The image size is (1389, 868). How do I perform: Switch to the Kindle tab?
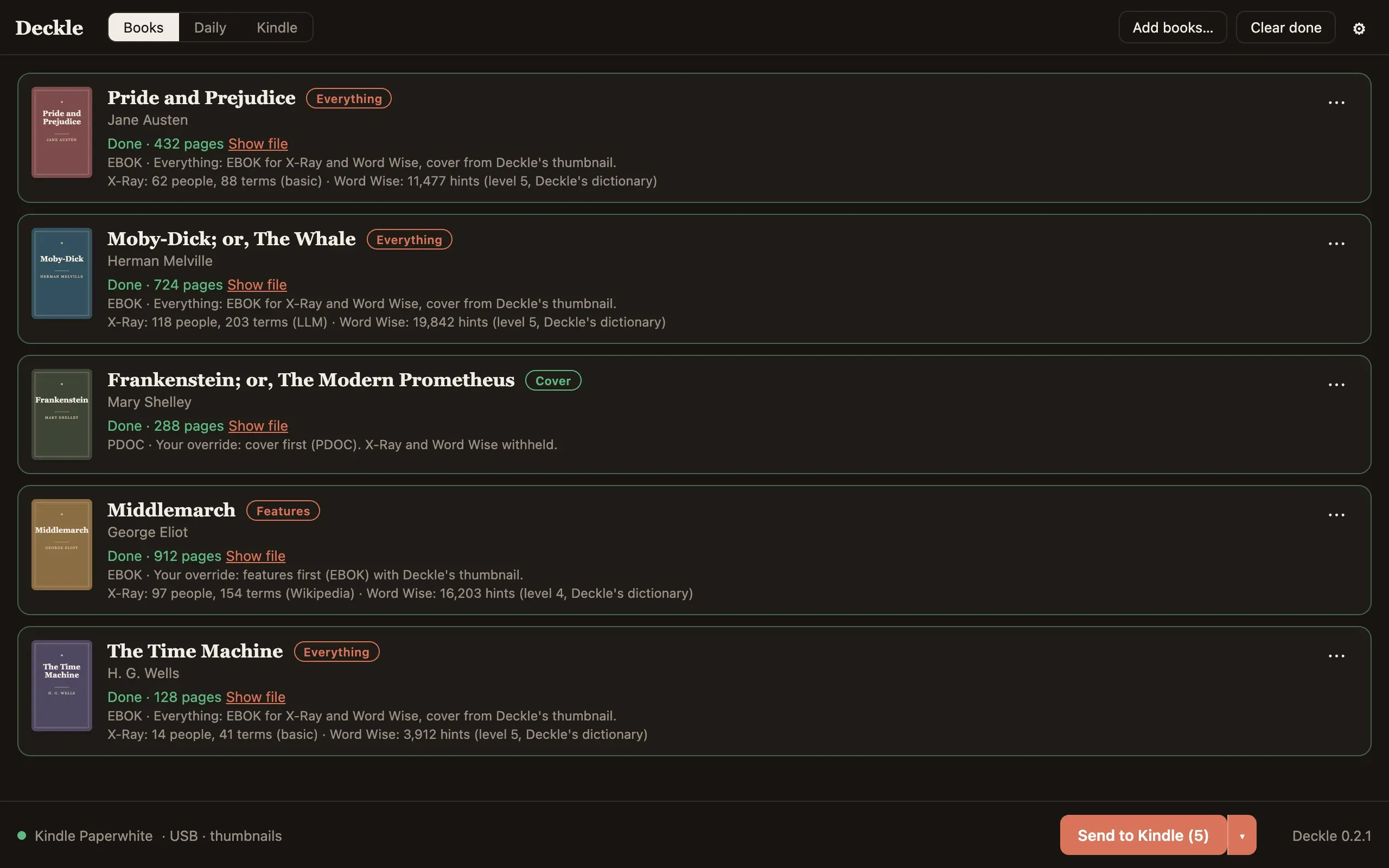pos(277,28)
